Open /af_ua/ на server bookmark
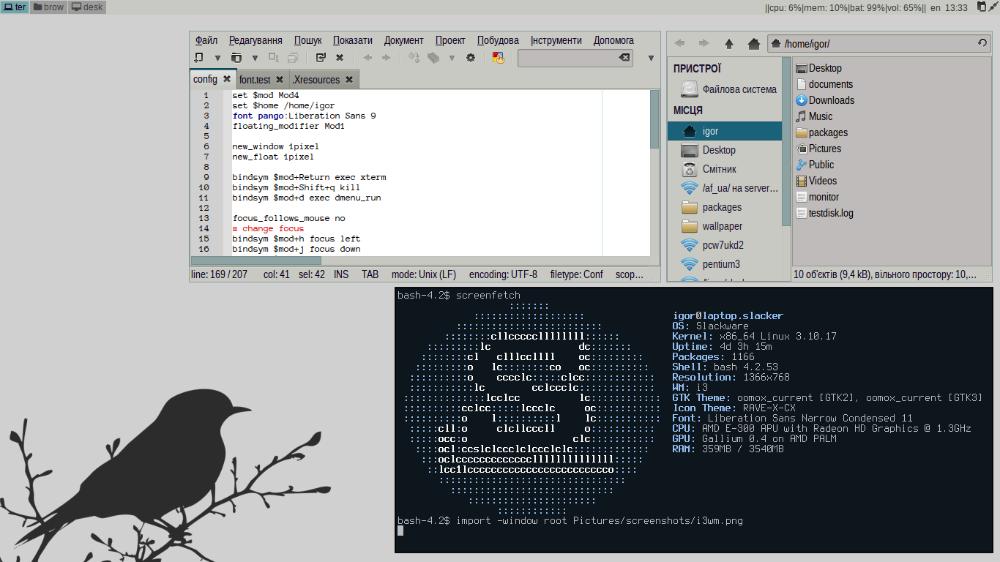This screenshot has height=562, width=1000. pyautogui.click(x=724, y=188)
